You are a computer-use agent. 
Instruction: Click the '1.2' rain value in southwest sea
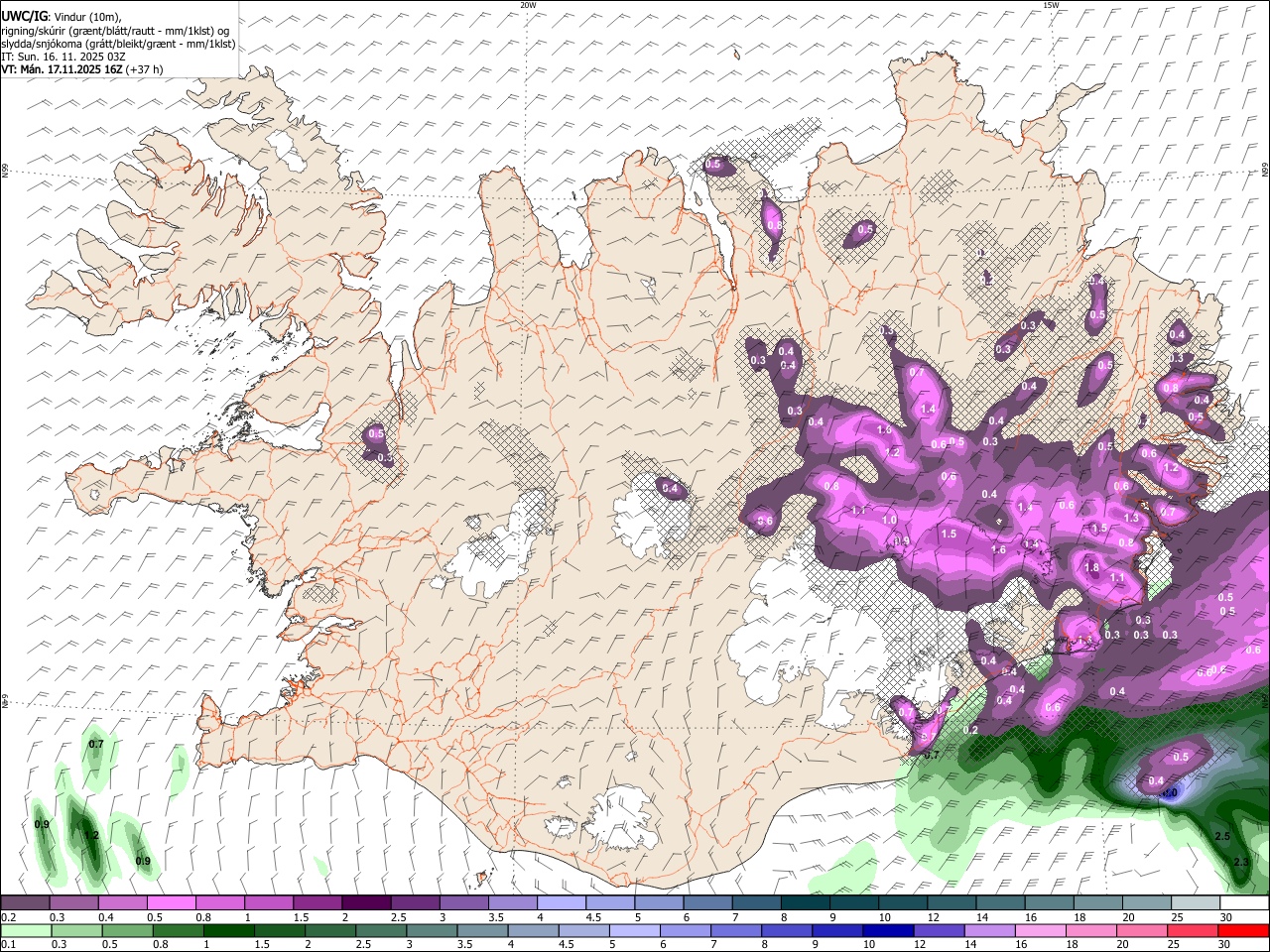[x=91, y=836]
